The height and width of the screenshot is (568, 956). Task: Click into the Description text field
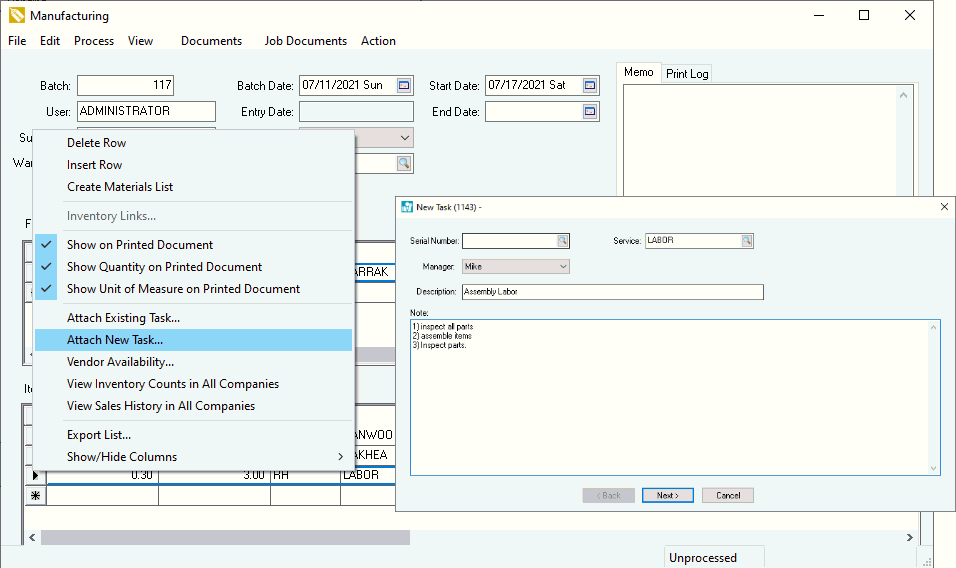coord(612,292)
